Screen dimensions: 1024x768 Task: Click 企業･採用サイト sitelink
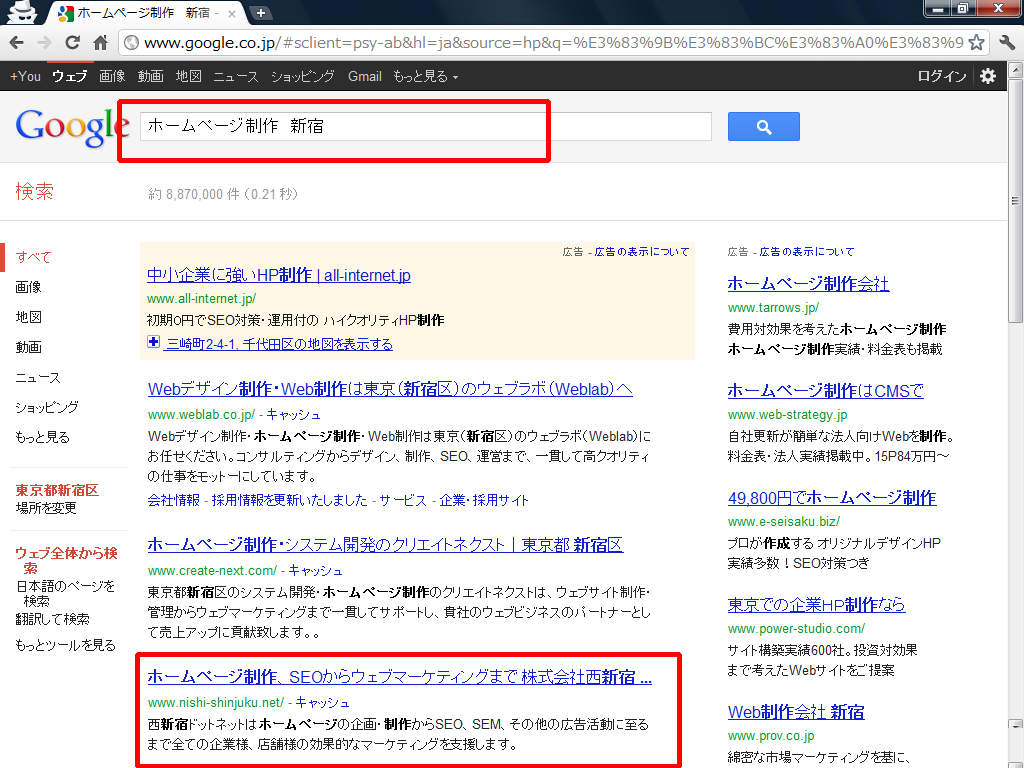pos(483,500)
